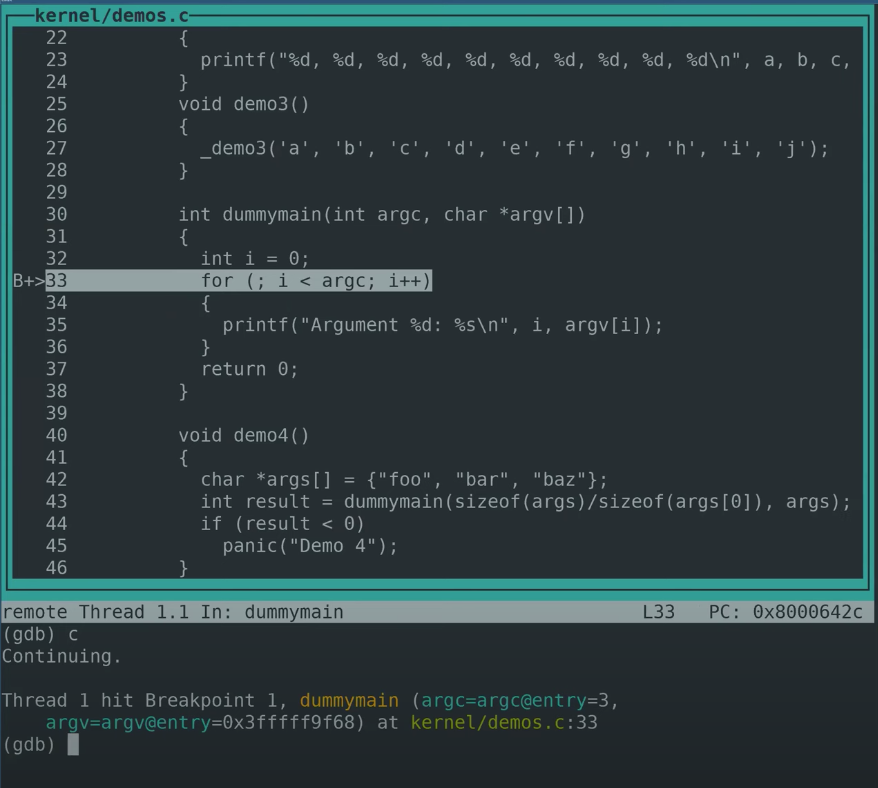Select the highlighted for loop on line 33
The height and width of the screenshot is (788, 878).
(315, 281)
